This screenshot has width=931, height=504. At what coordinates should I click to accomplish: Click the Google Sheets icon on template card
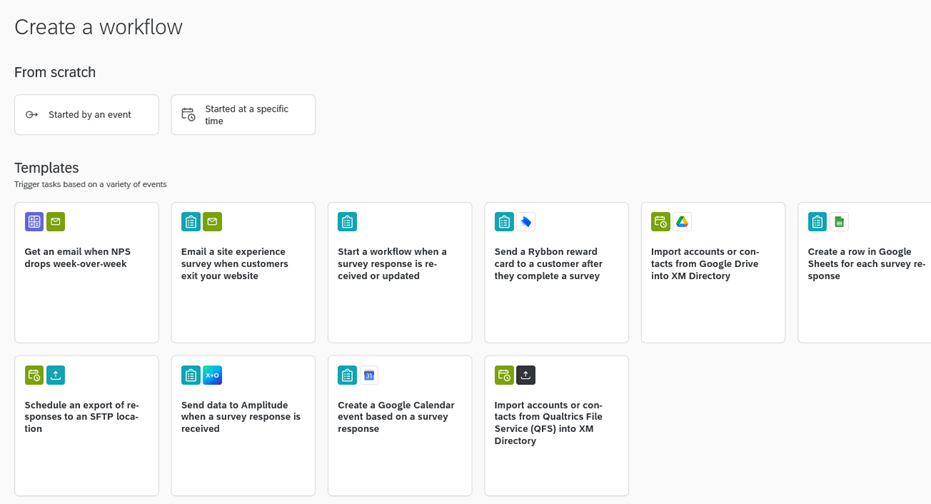(x=839, y=222)
